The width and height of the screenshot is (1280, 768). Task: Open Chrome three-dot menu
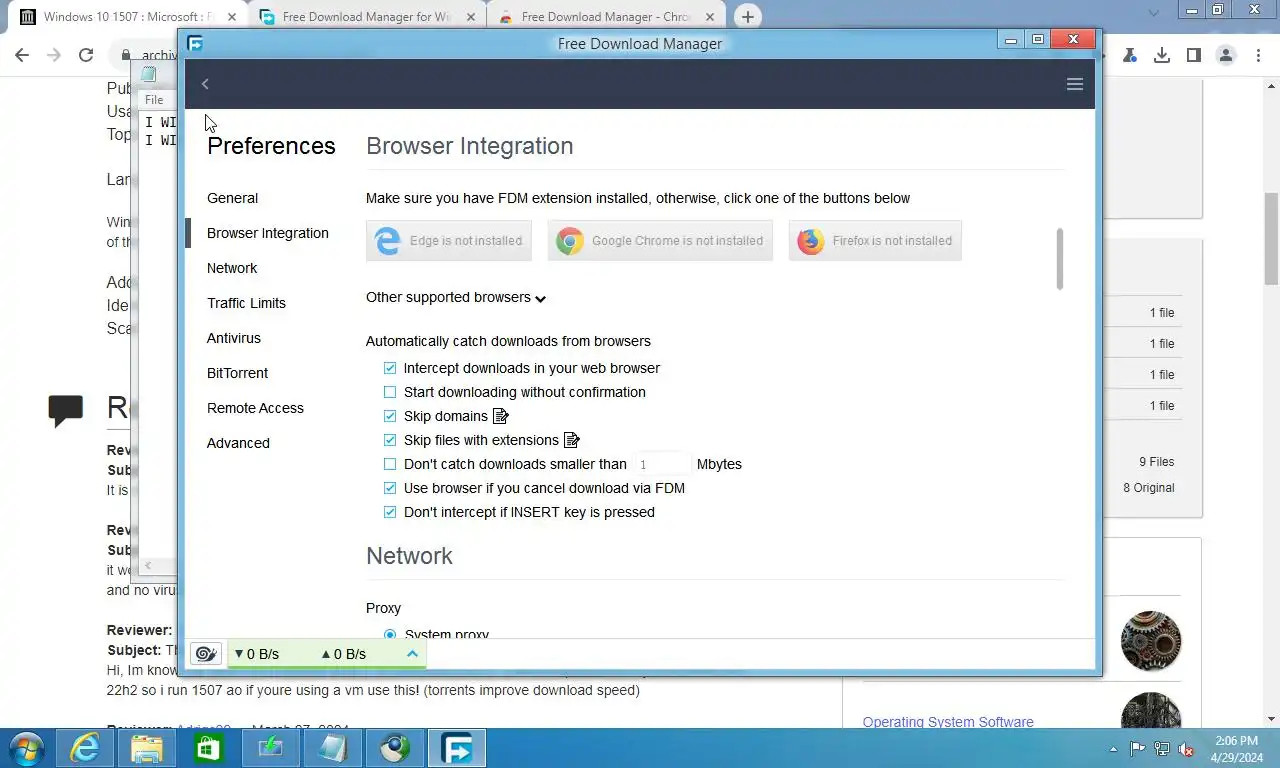coord(1257,56)
